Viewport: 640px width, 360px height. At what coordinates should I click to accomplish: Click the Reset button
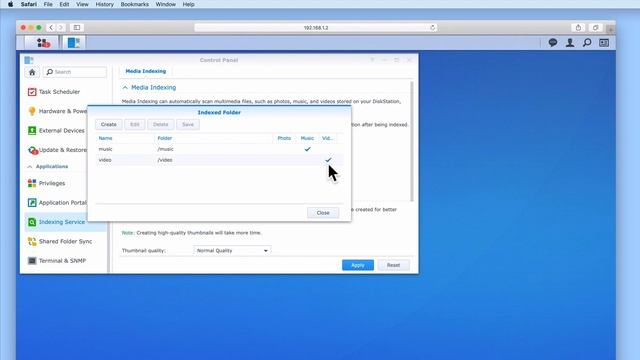click(393, 265)
